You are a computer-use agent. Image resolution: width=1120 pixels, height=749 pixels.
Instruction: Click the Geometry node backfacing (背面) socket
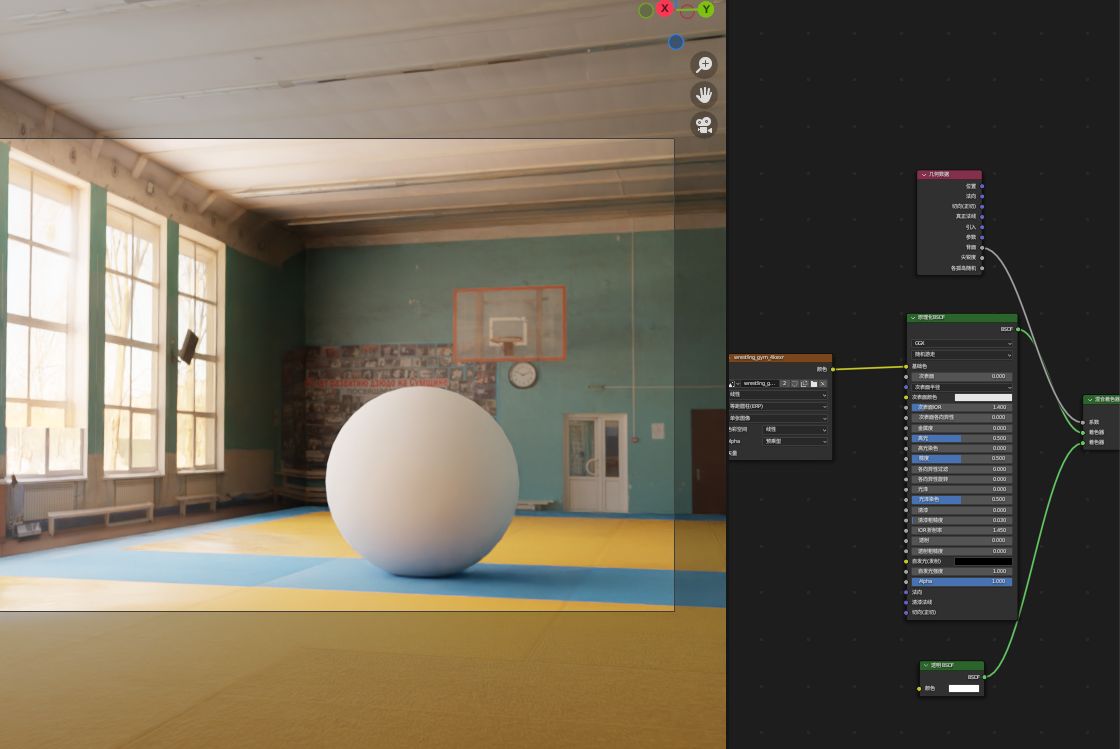pos(982,248)
